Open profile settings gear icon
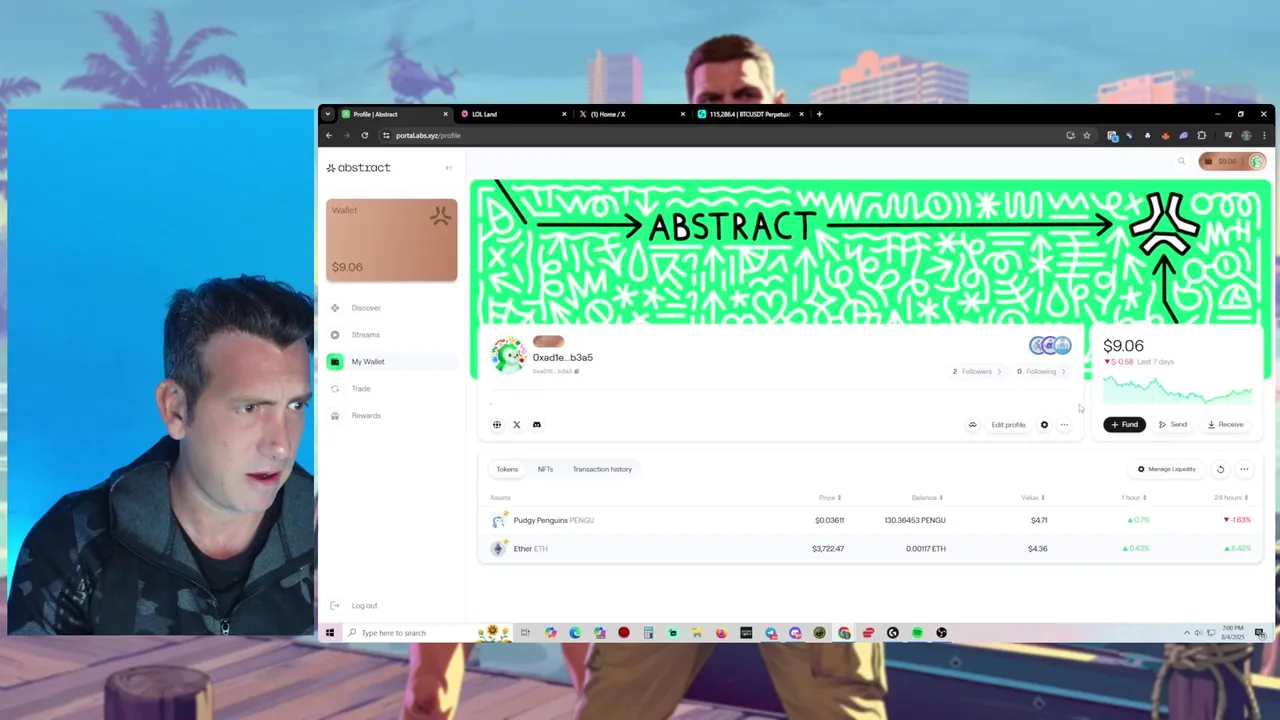Screen dimensions: 1280x720 pos(1044,425)
